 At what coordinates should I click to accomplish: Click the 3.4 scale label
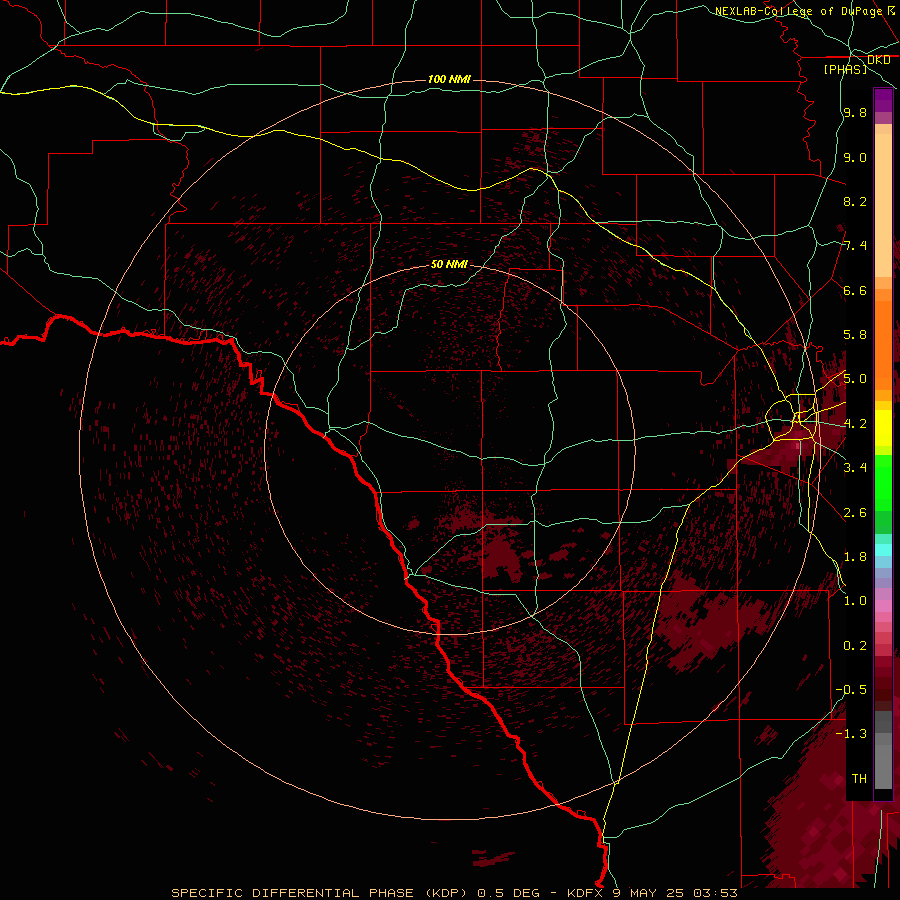click(855, 468)
